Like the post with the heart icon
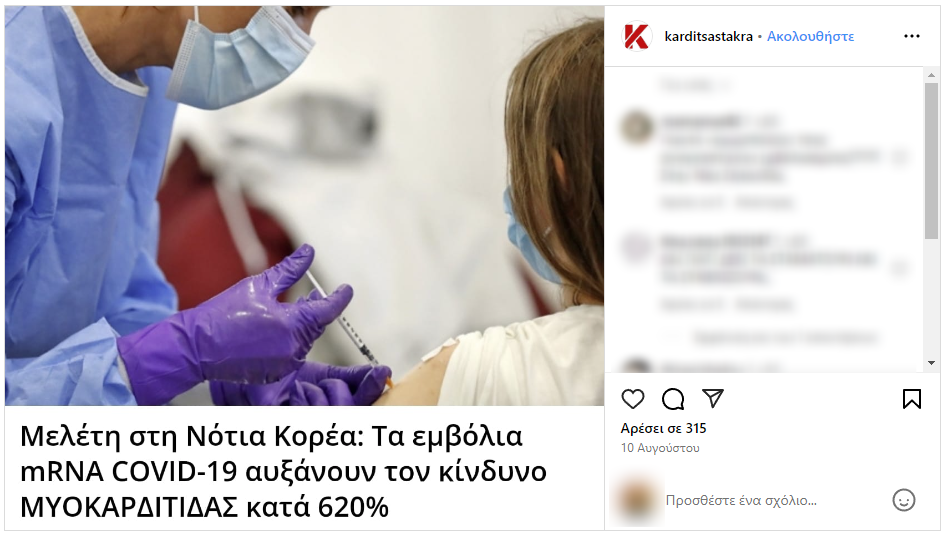Screen dimensions: 948x538 [x=632, y=399]
